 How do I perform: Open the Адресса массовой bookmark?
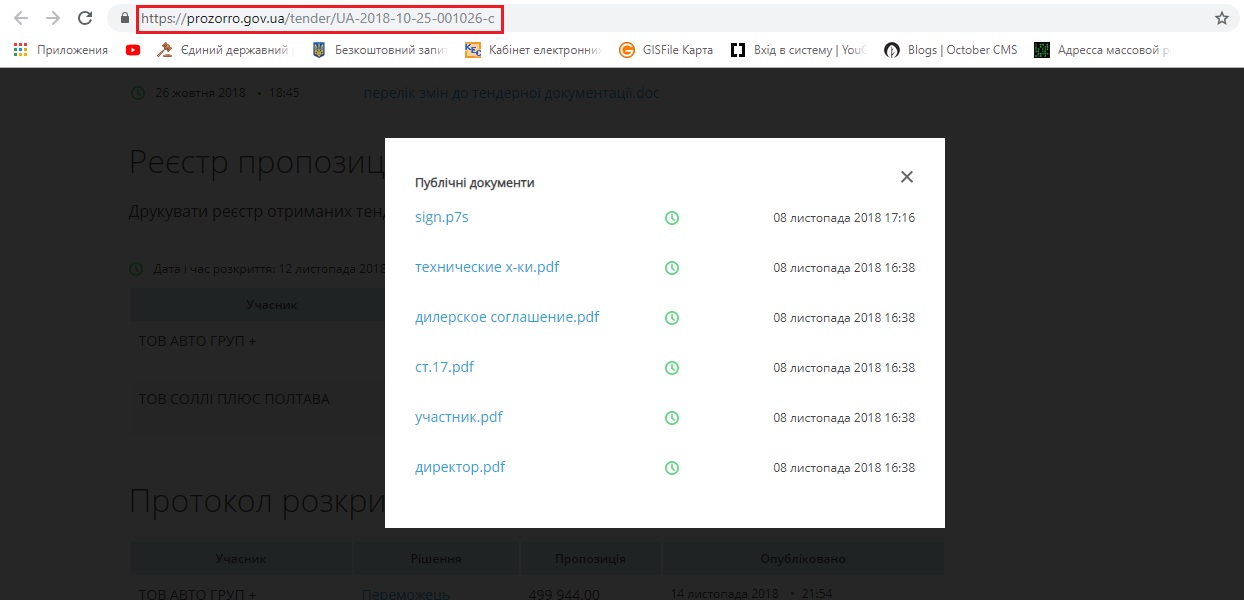1101,50
